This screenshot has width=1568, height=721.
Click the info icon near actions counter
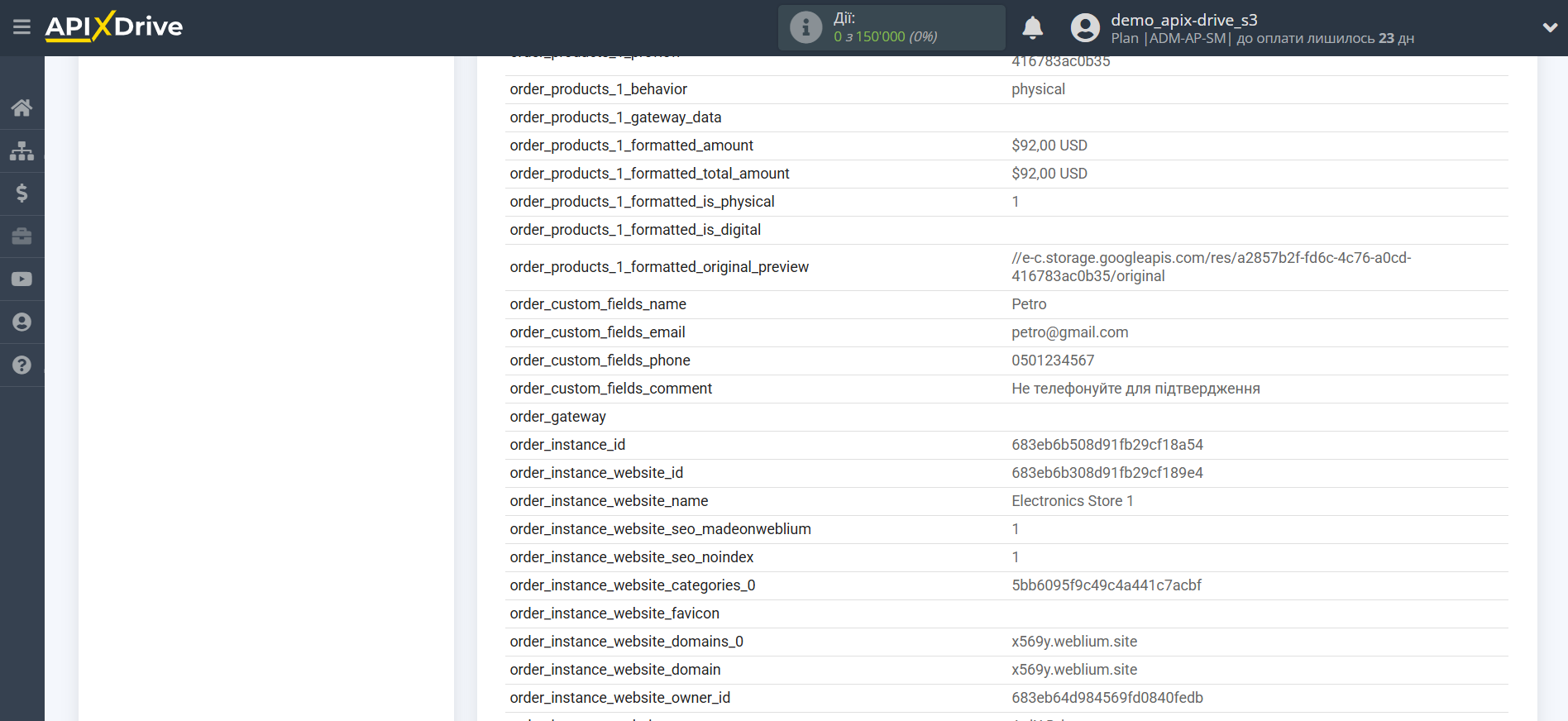point(806,27)
